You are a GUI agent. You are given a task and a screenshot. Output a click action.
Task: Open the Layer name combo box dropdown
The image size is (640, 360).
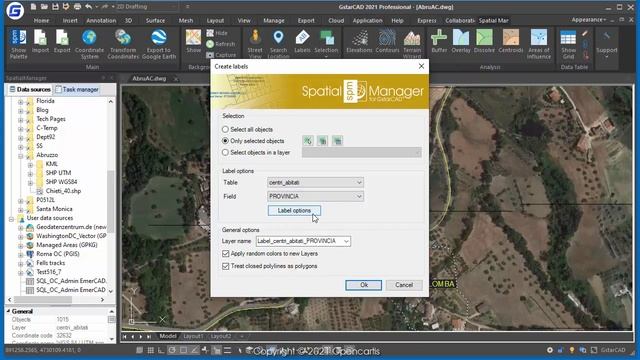point(346,241)
